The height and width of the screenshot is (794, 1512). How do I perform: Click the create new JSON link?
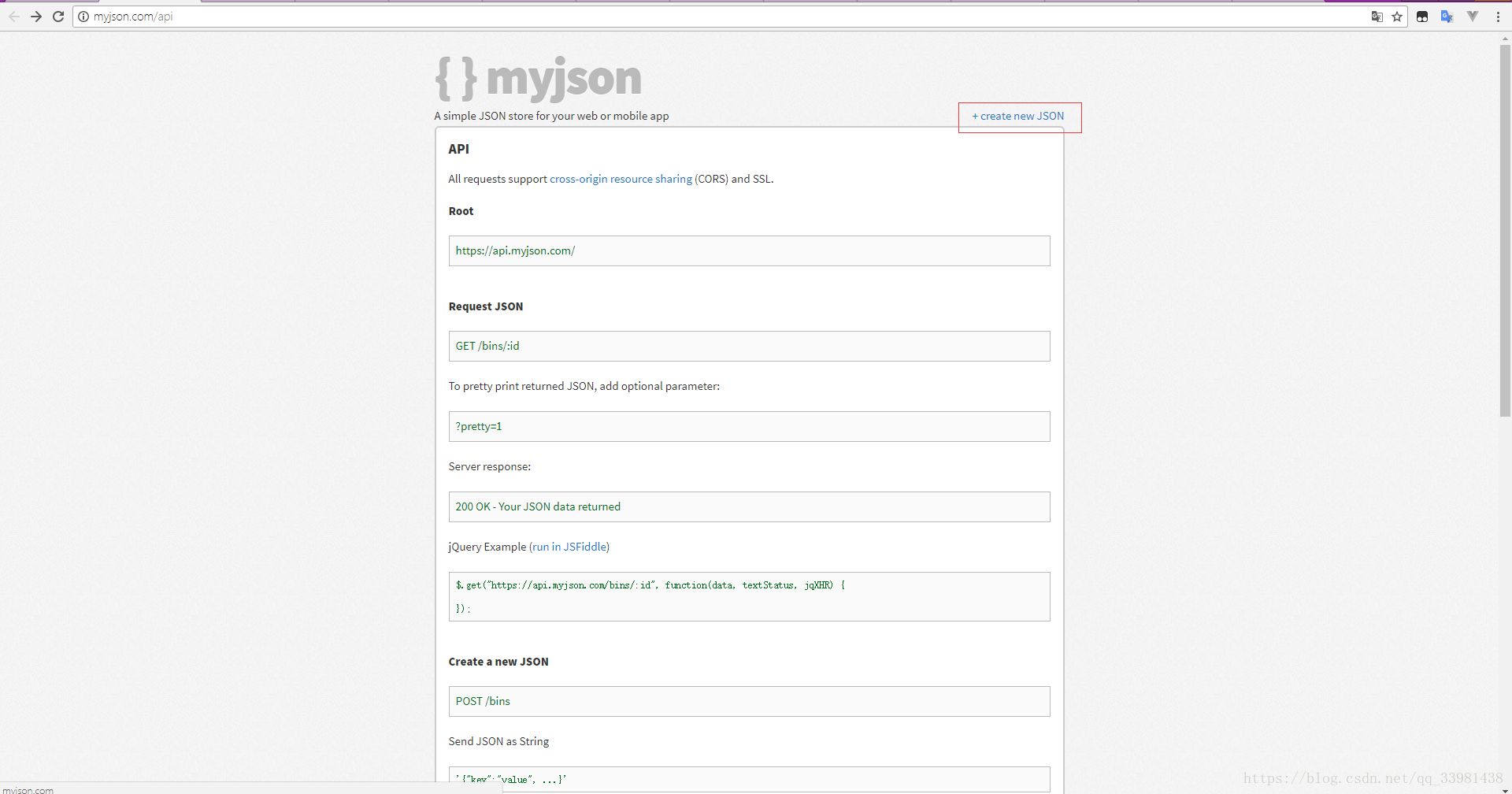(x=1018, y=116)
